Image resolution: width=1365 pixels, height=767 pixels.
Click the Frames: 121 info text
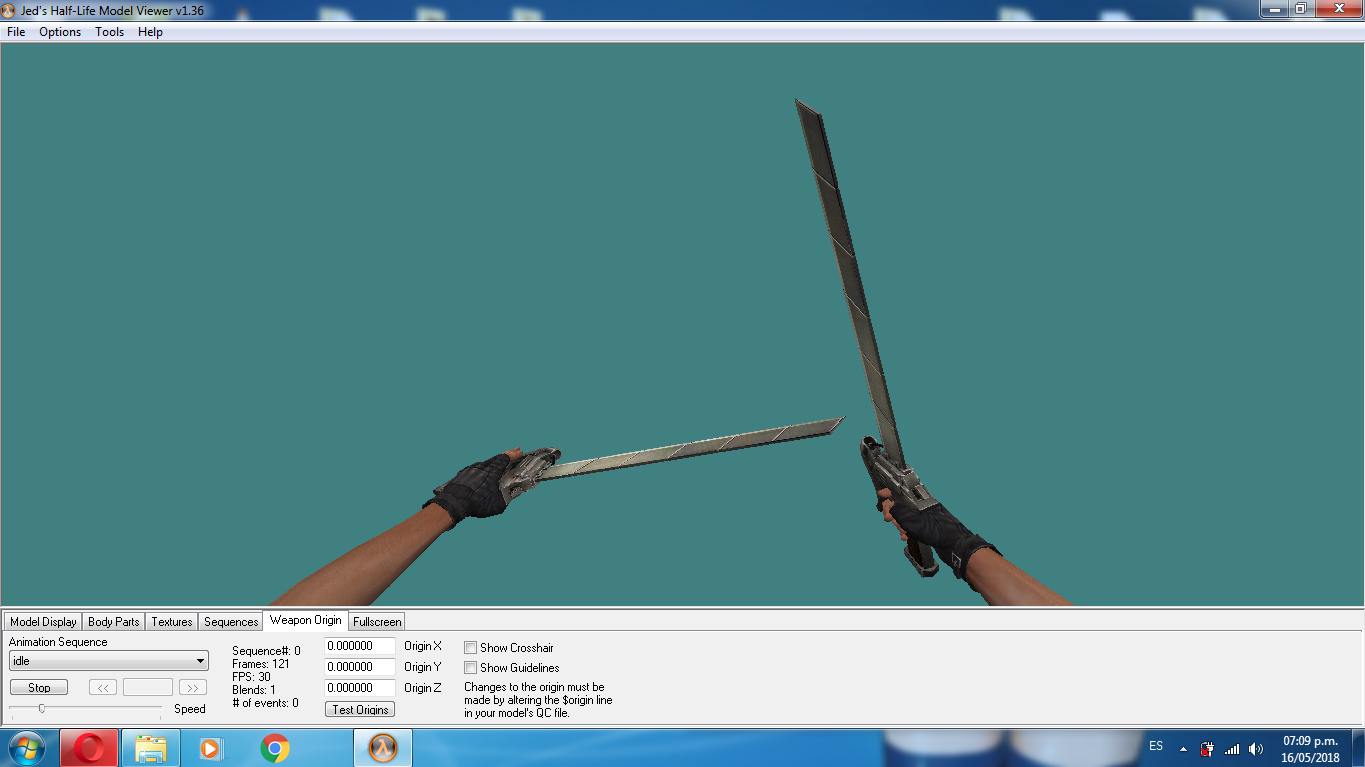261,664
